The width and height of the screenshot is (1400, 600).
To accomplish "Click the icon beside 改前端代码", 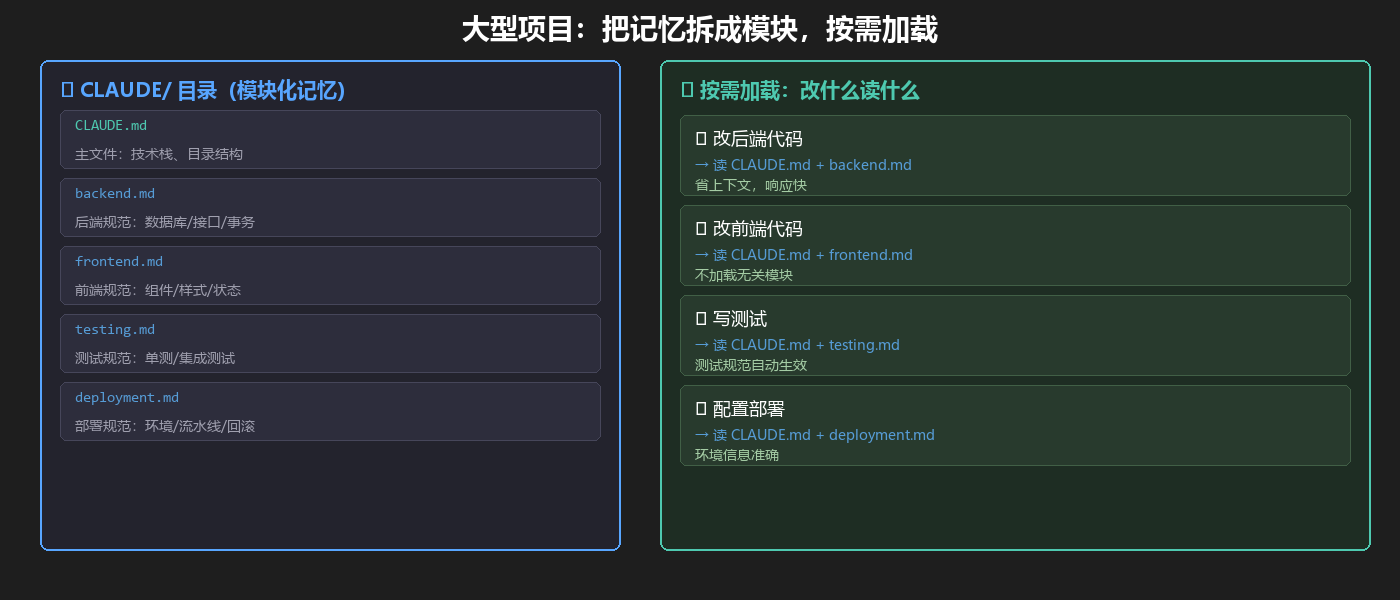I will tap(701, 229).
